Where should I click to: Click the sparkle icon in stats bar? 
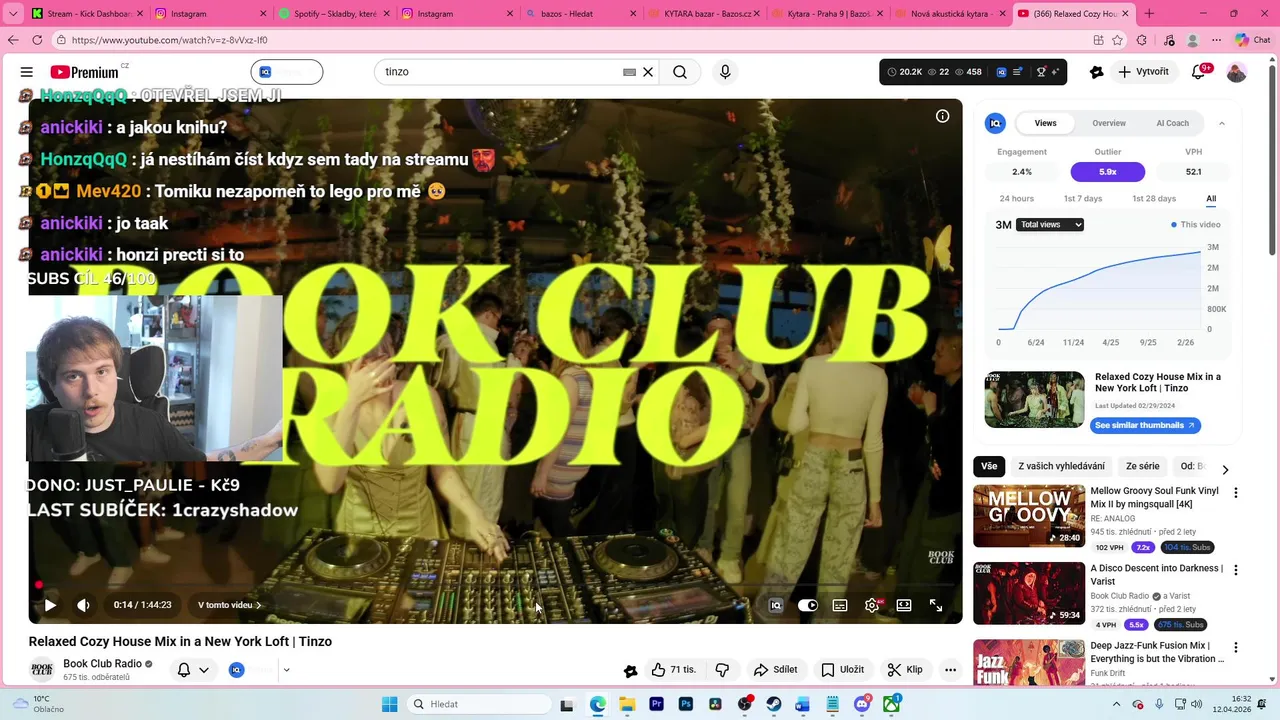tap(1055, 72)
